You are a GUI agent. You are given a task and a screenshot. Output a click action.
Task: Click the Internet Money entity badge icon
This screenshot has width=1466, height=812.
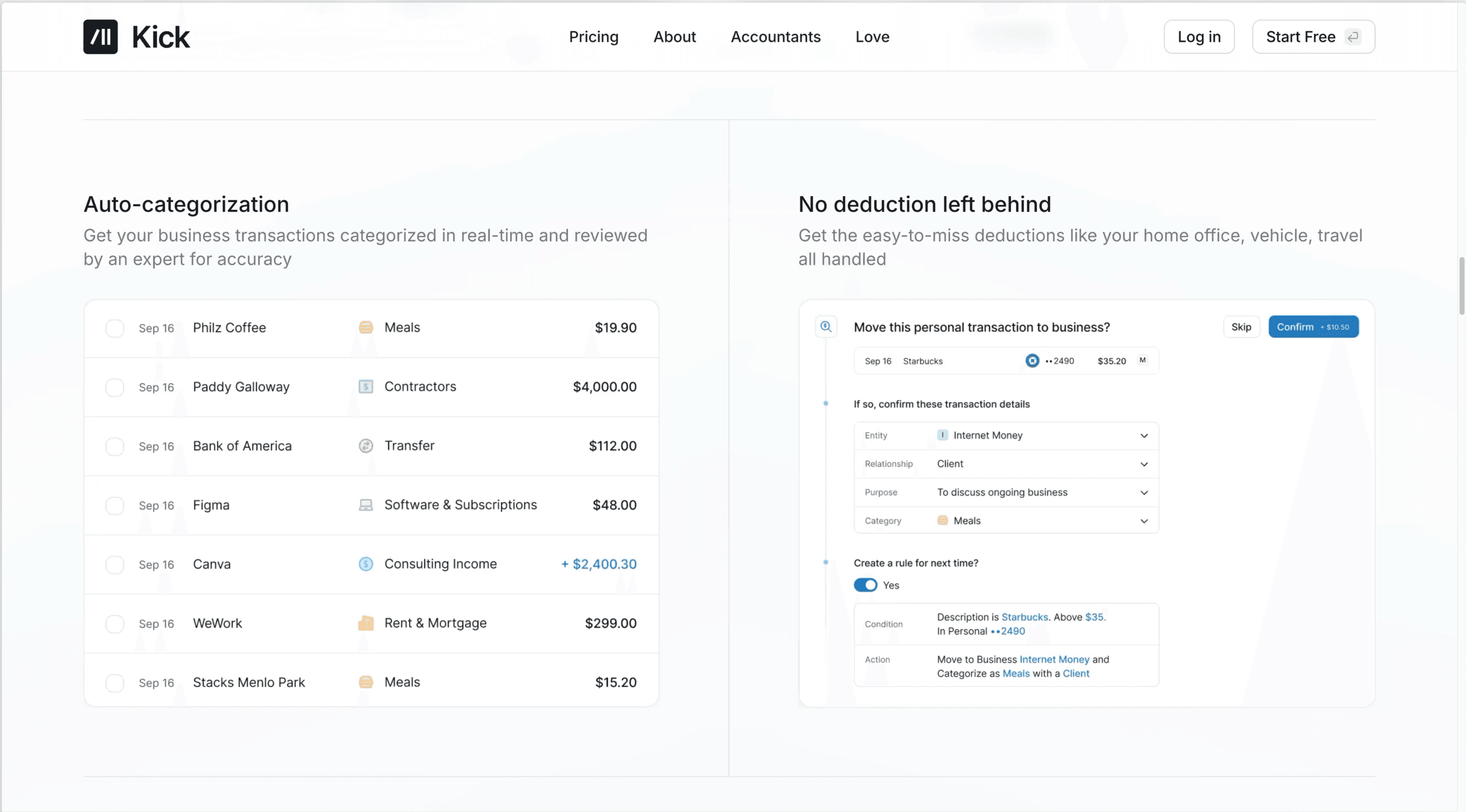(942, 435)
